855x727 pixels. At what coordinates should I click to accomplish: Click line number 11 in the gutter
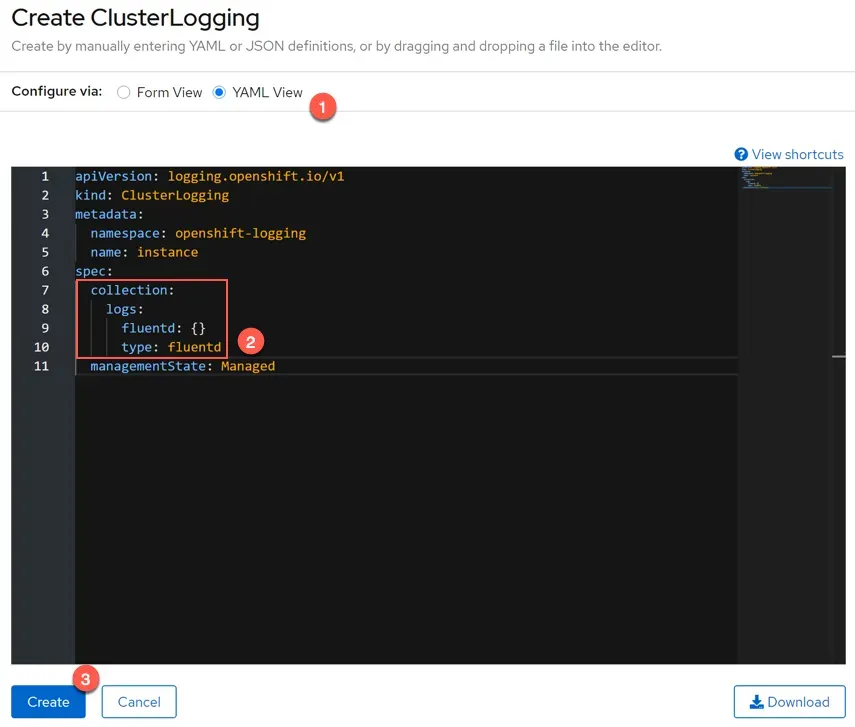[x=41, y=366]
